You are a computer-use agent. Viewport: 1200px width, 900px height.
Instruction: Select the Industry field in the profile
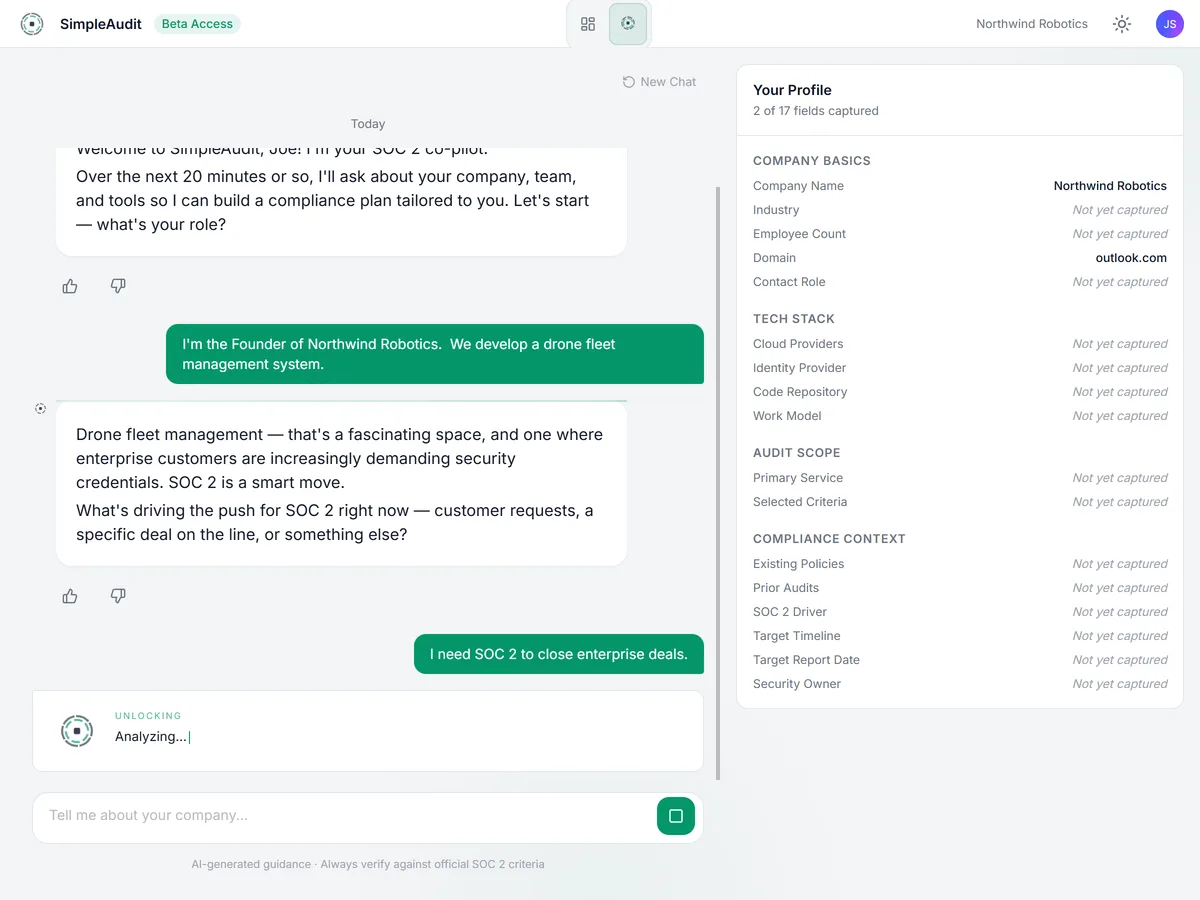[960, 210]
